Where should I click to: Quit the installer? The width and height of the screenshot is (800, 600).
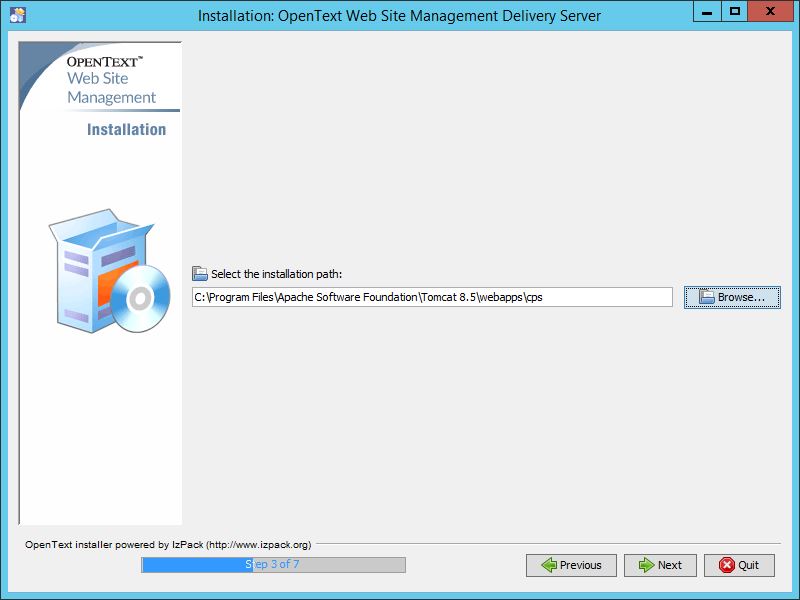click(x=739, y=565)
